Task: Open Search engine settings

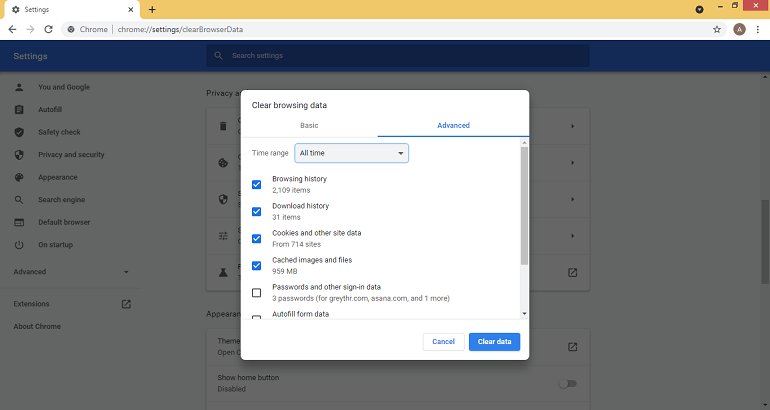Action: tap(62, 200)
